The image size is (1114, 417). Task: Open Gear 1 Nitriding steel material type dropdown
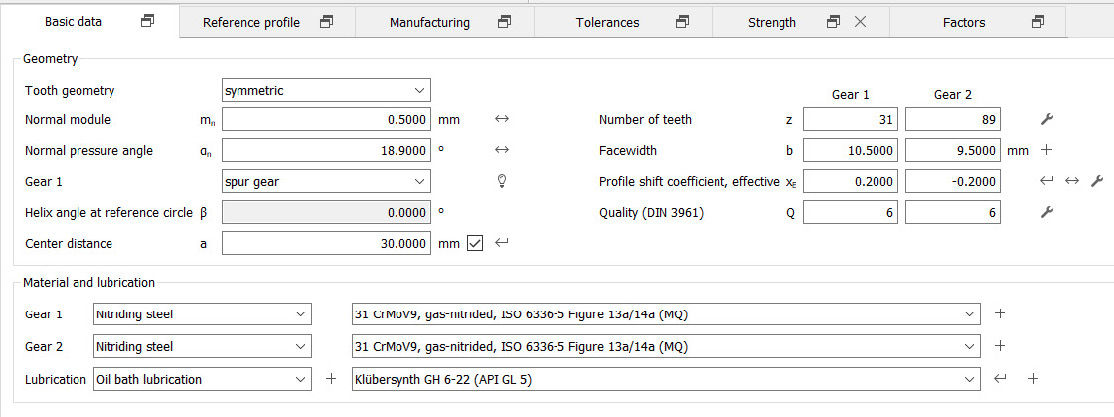click(x=202, y=313)
